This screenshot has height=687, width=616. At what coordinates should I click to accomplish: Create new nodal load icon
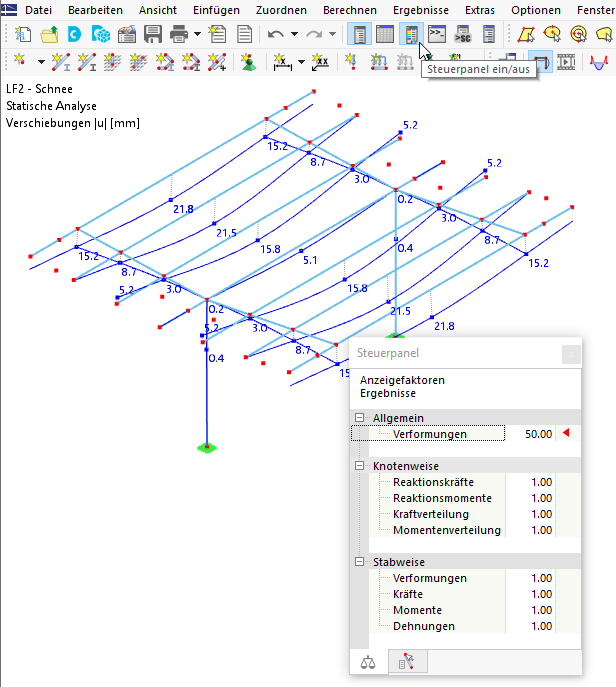(x=350, y=62)
